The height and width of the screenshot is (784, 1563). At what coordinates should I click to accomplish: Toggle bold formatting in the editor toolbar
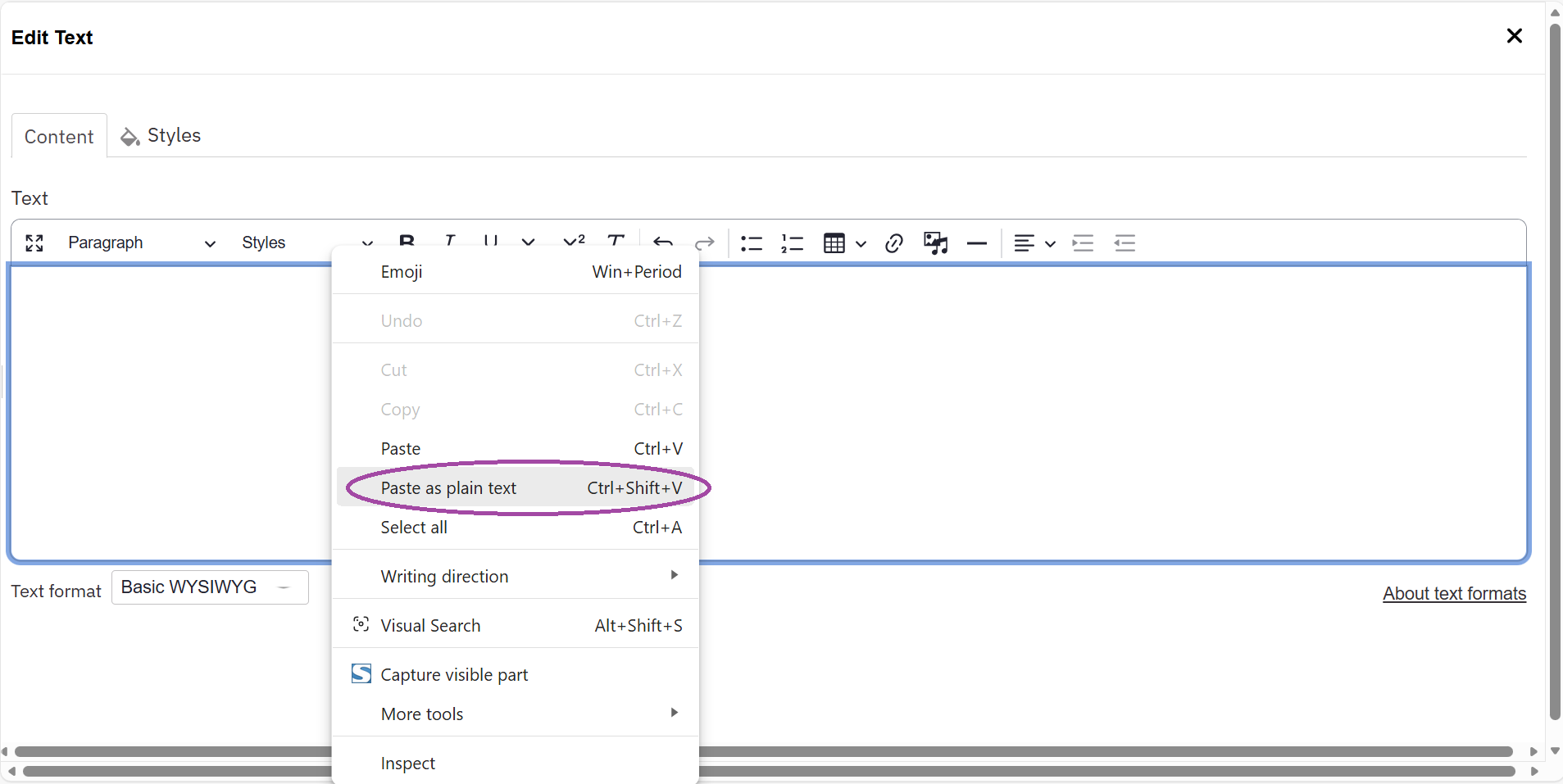coord(407,242)
